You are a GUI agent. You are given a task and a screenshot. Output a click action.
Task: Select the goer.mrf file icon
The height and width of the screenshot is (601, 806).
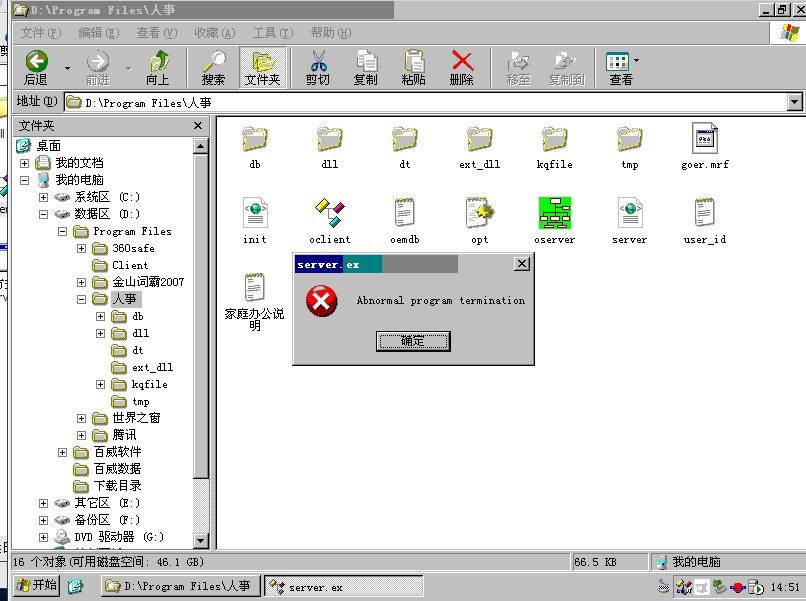pyautogui.click(x=704, y=139)
